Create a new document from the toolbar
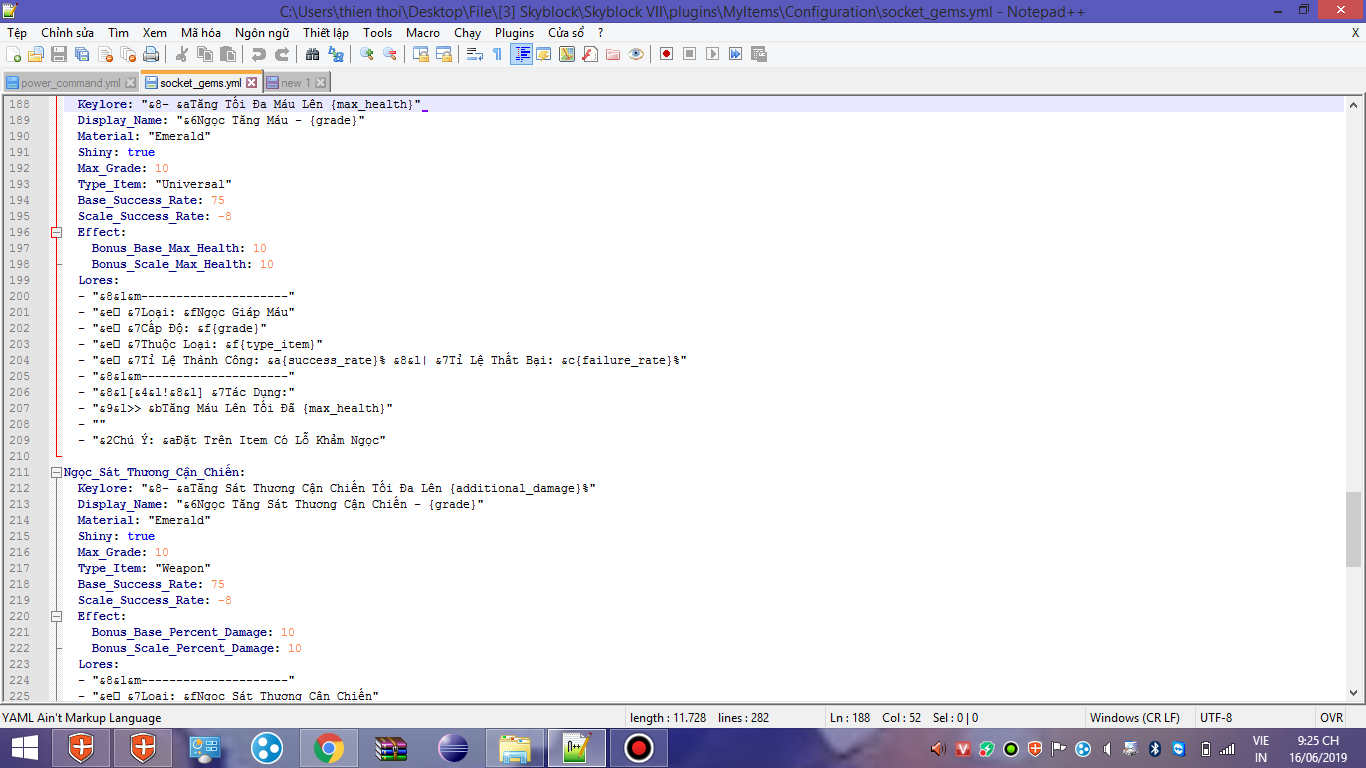 point(14,54)
